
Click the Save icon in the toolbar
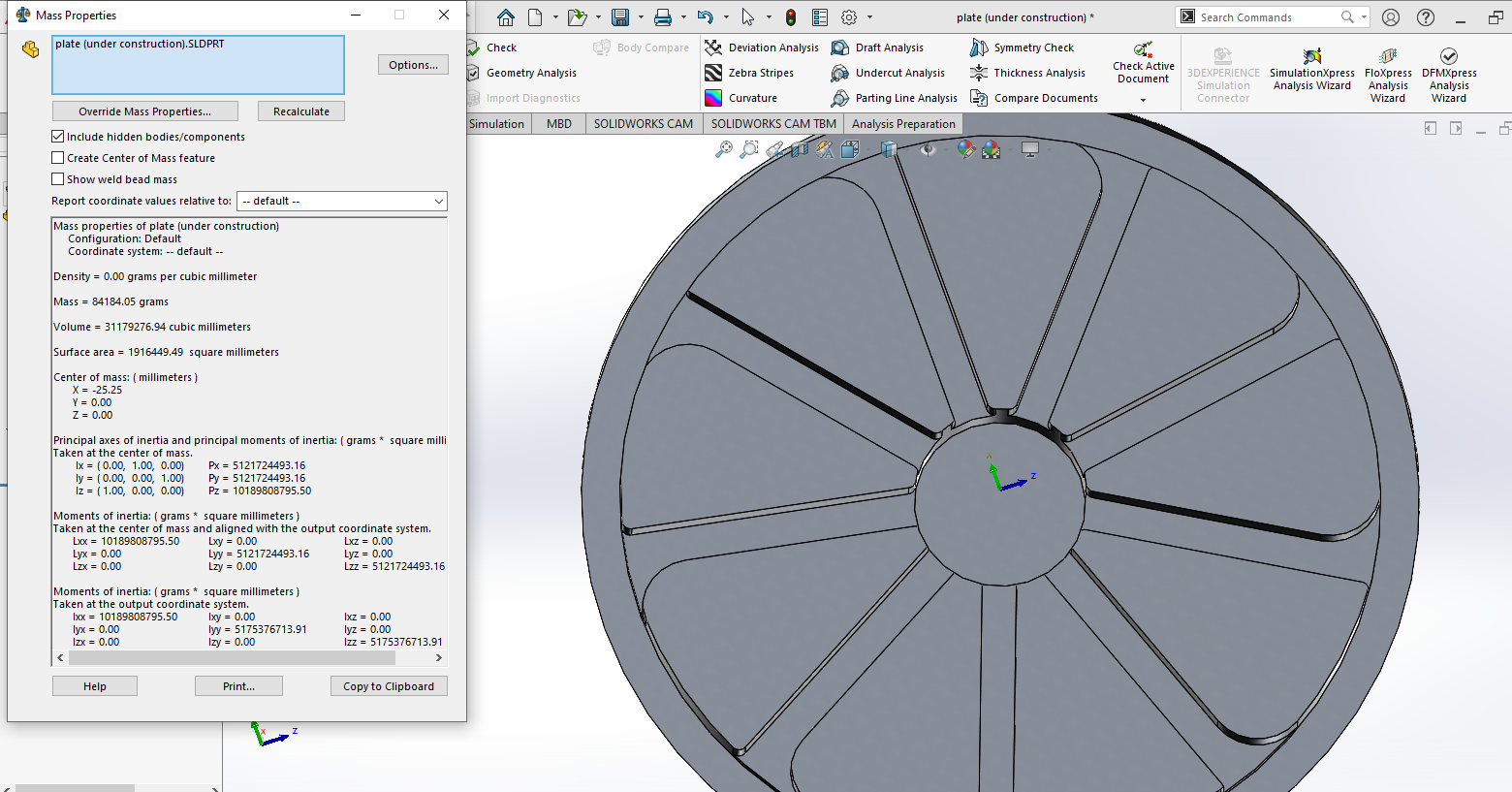click(620, 17)
